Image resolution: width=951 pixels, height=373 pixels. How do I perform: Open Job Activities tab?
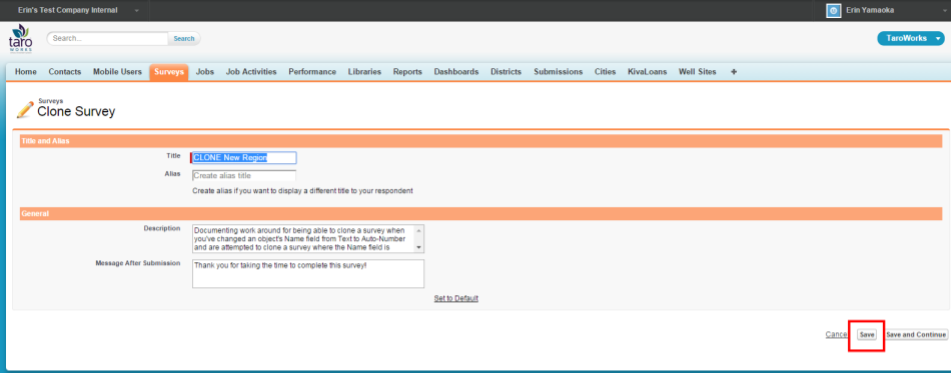(x=251, y=72)
